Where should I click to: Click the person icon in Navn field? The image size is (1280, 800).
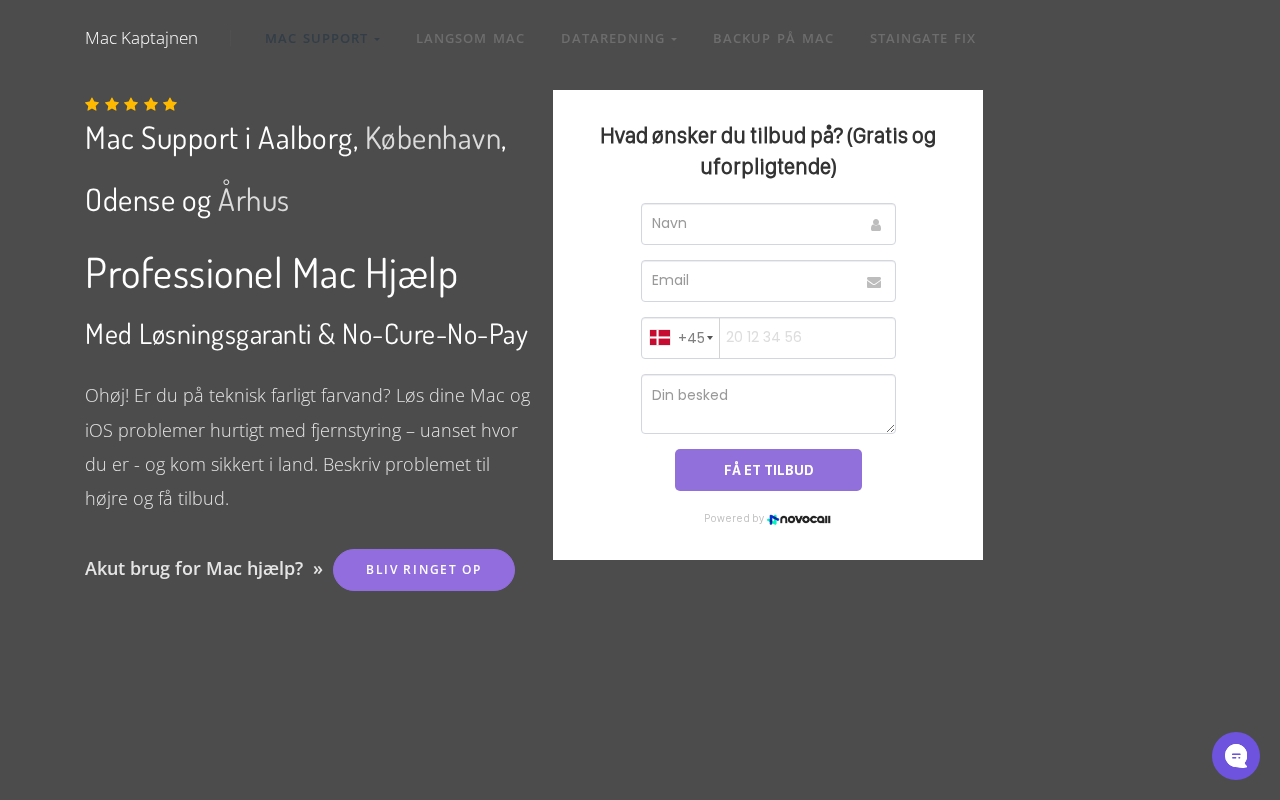(875, 225)
